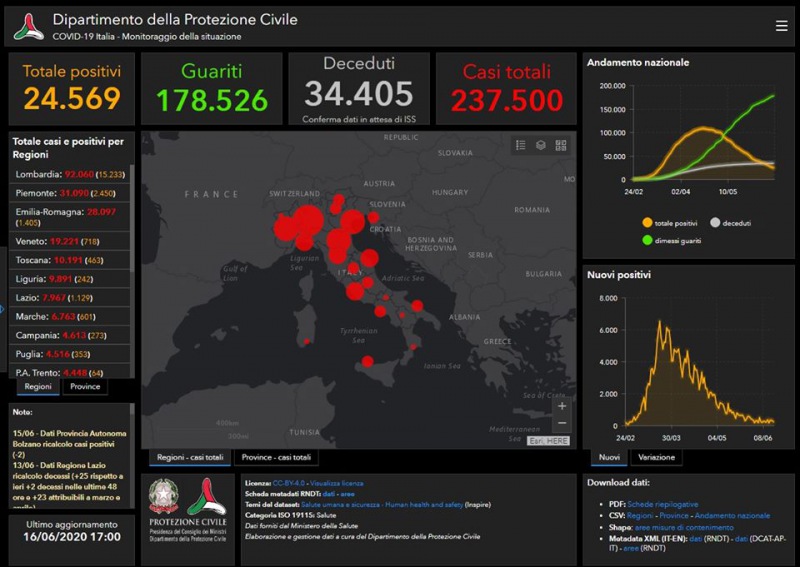Viewport: 800px width, 567px height.
Task: Expand the collapsed left side panel arrow
Action: point(3,308)
